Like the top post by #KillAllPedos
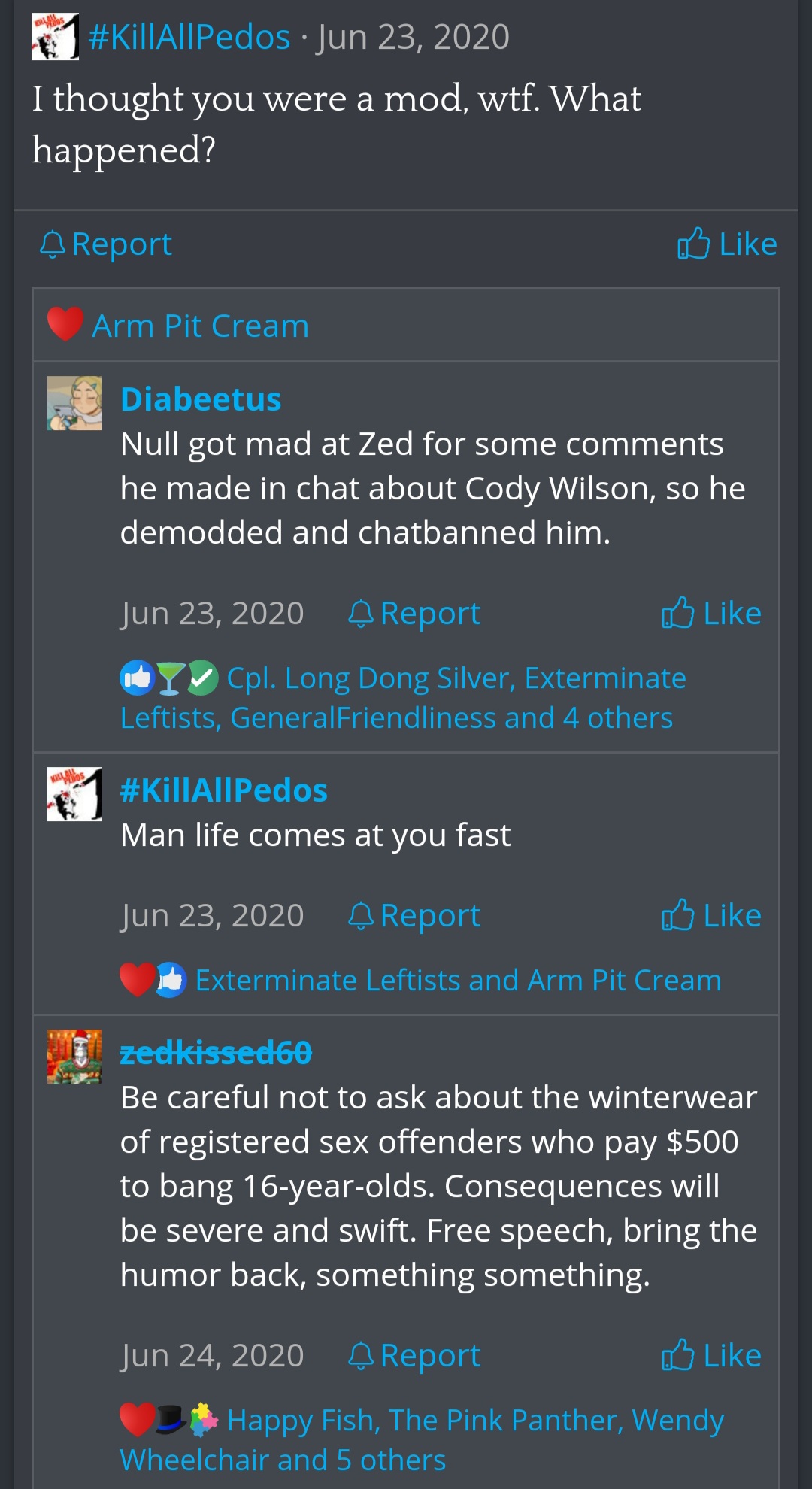 tap(727, 244)
